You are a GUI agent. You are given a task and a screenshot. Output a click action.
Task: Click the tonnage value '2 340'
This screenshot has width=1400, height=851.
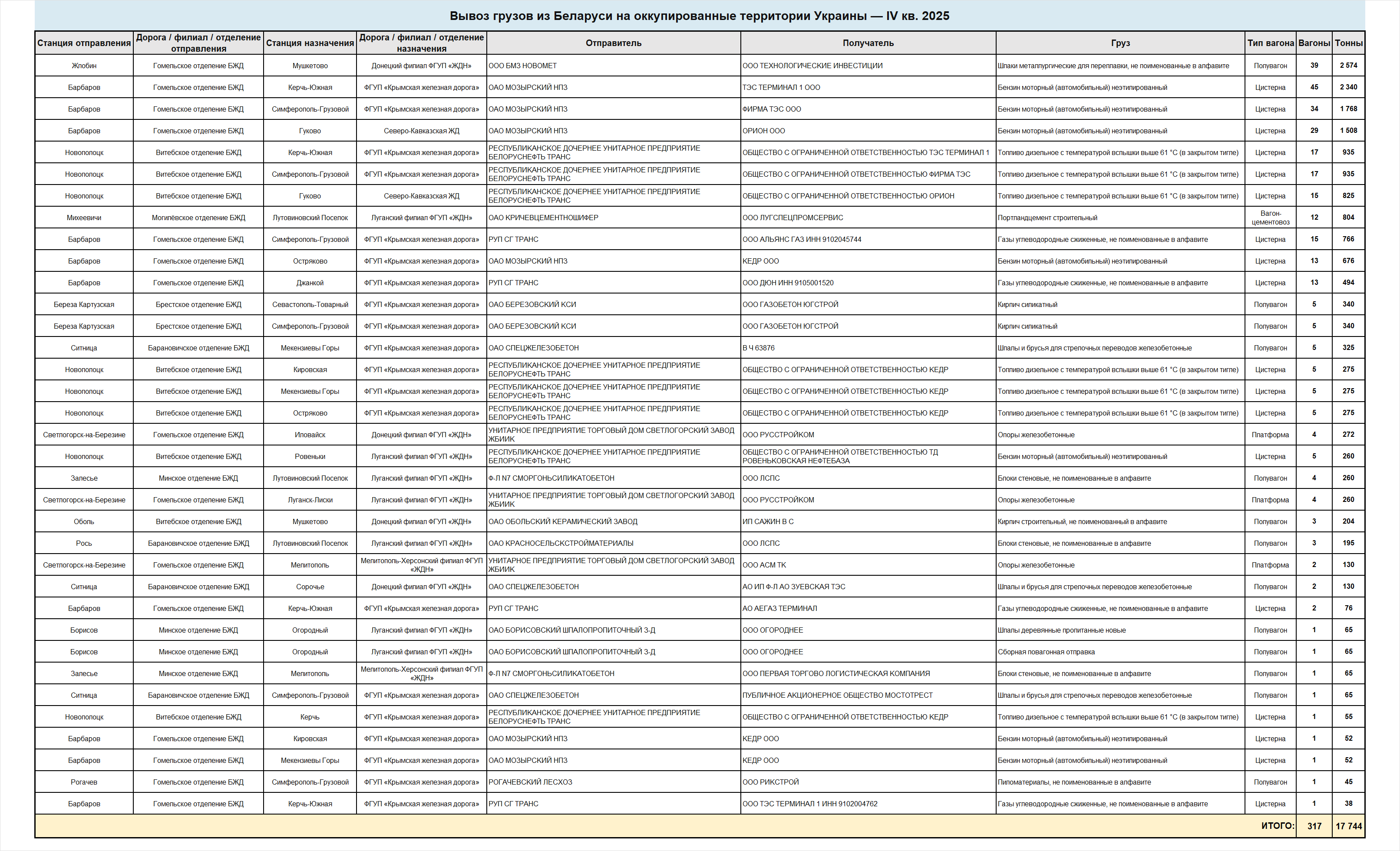[x=1349, y=87]
